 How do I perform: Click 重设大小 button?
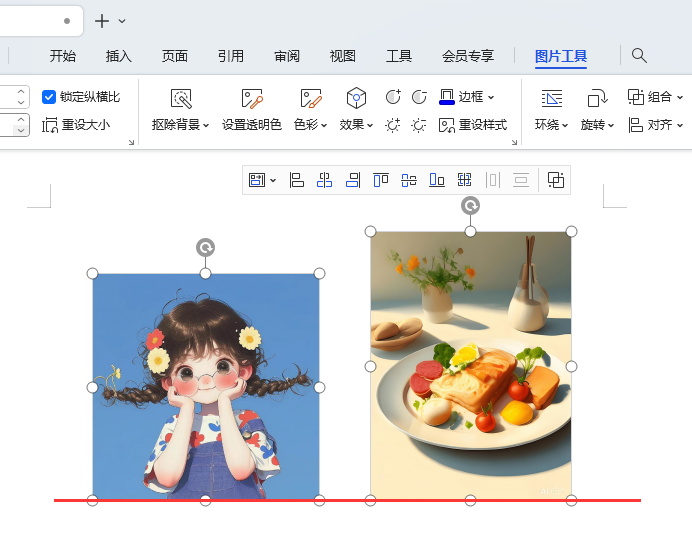76,125
